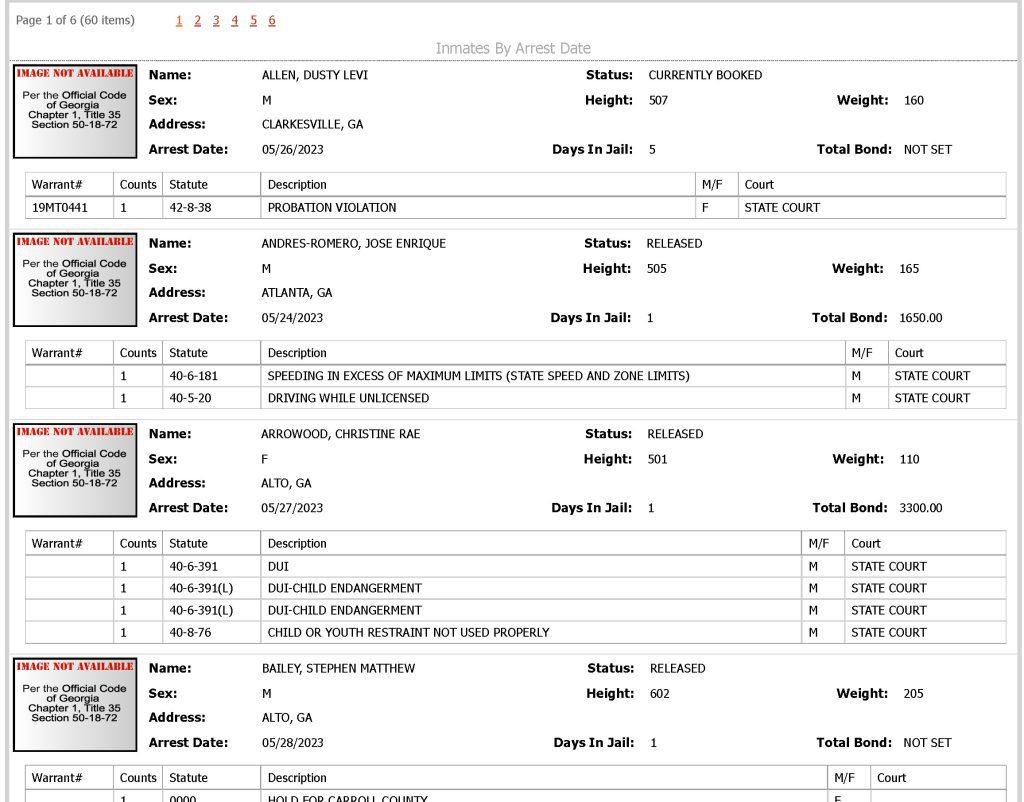The width and height of the screenshot is (1024, 802).
Task: Jump to page 4
Action: (x=234, y=21)
